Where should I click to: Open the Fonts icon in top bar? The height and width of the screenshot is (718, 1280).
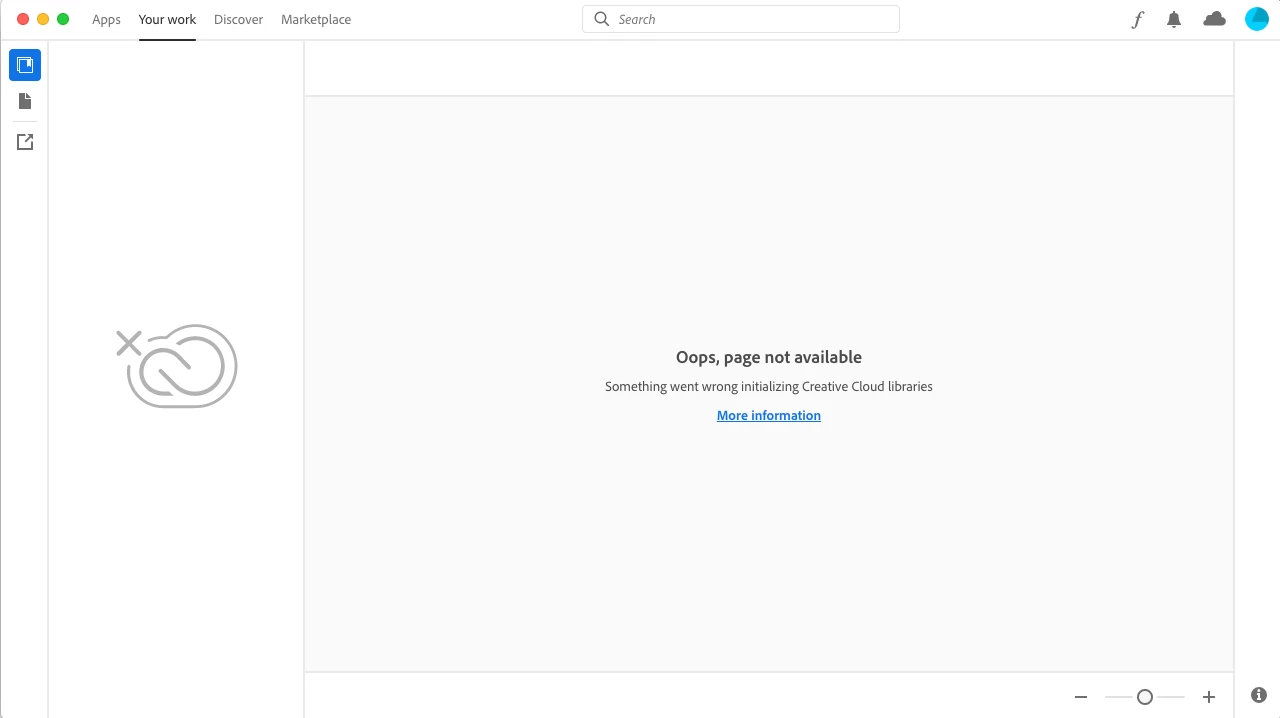coord(1137,19)
